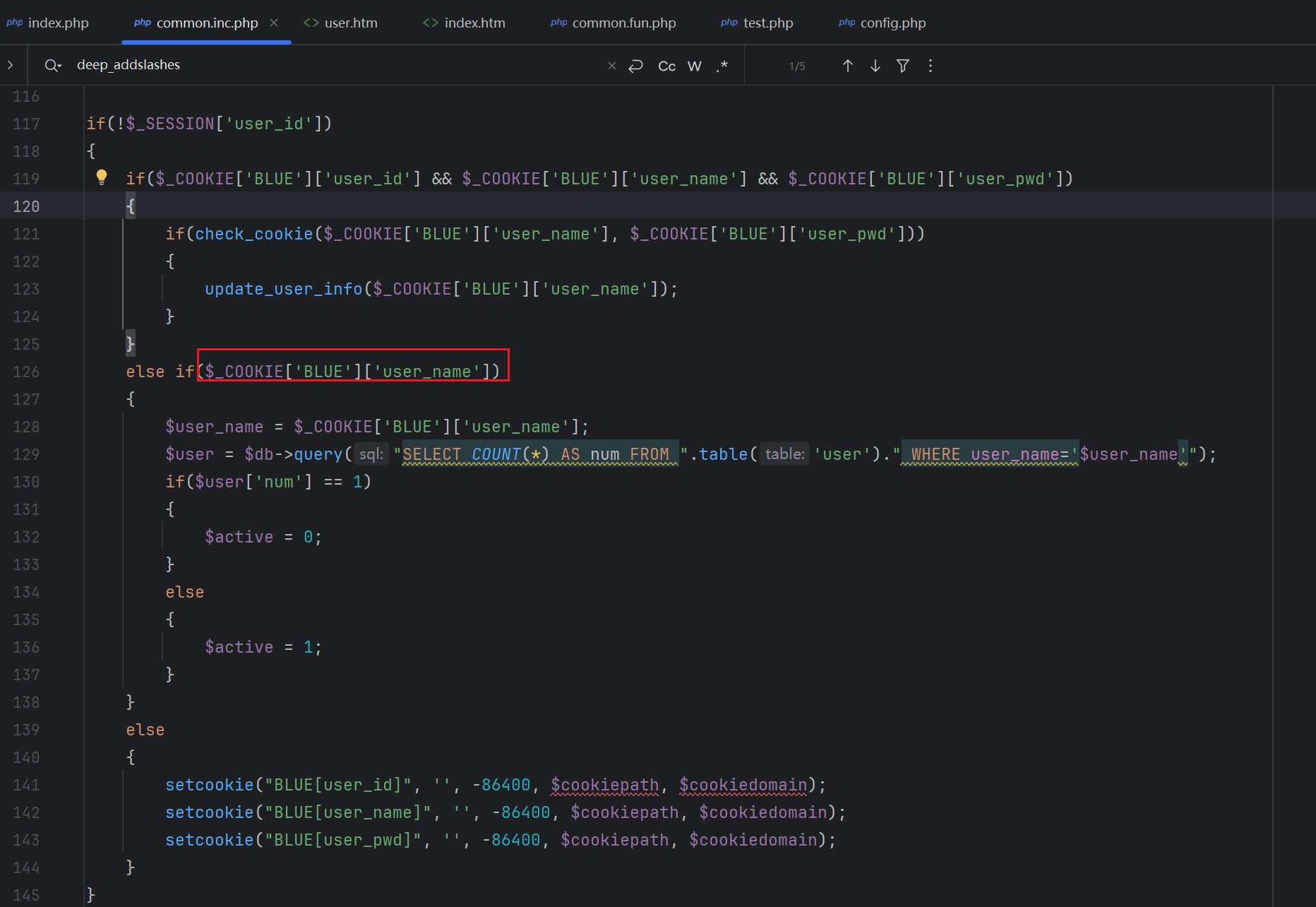Click $_SESSION on line 117
The image size is (1316, 907).
pyautogui.click(x=170, y=124)
